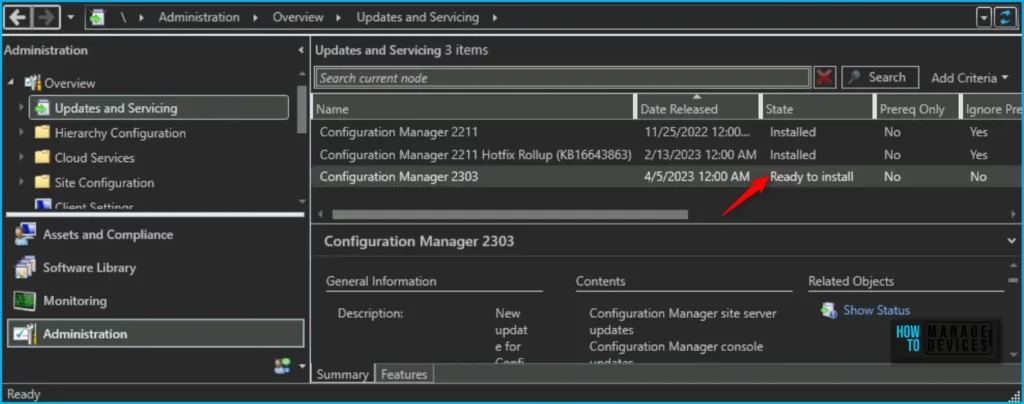
Task: Collapse the Configuration Manager 2303 details pane
Action: [x=1012, y=241]
